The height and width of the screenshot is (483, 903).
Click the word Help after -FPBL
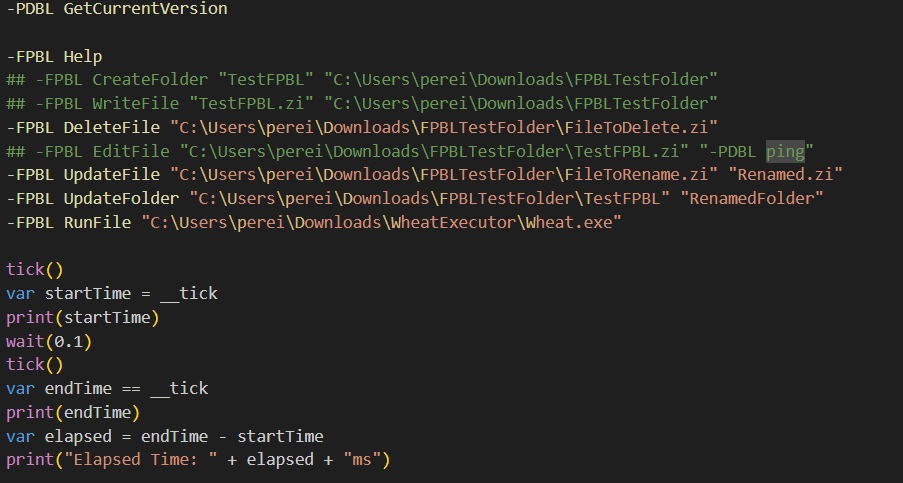pos(83,57)
